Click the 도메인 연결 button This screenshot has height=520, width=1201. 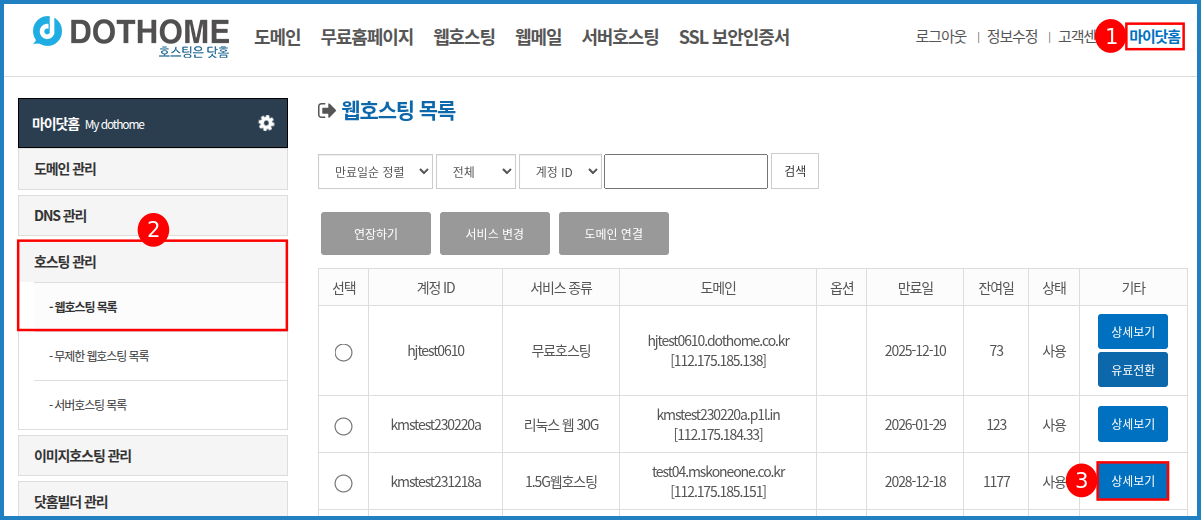(x=613, y=234)
